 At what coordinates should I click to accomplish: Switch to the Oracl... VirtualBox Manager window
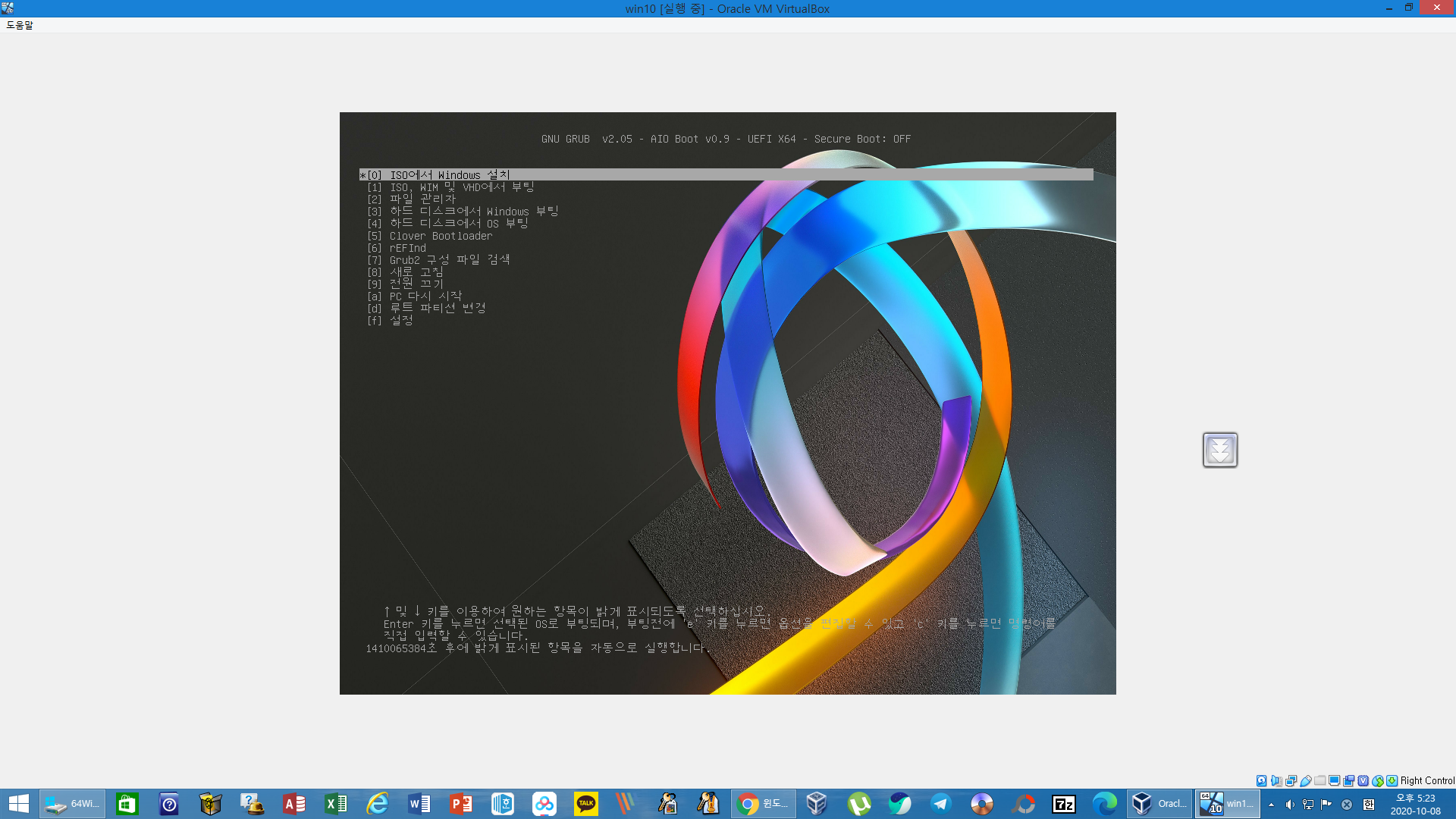point(1159,804)
